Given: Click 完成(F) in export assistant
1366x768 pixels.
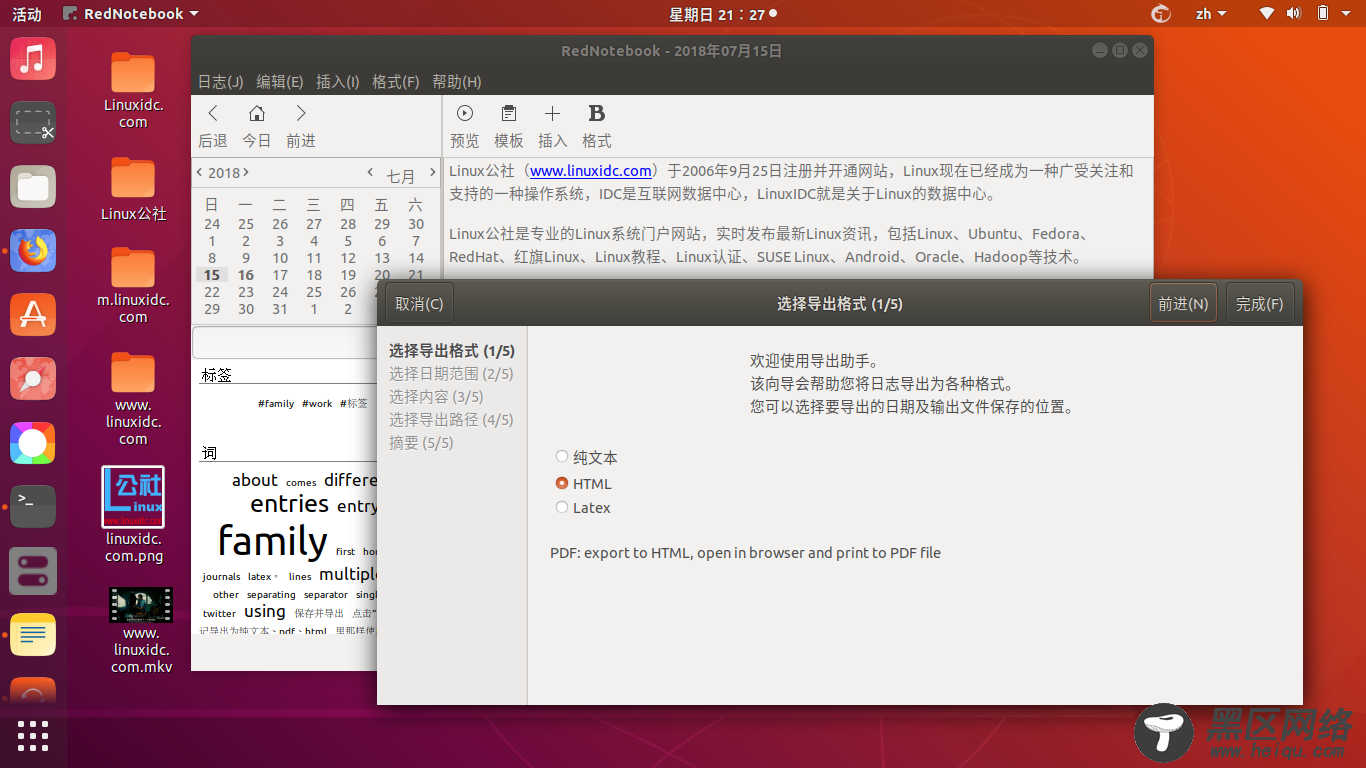Looking at the screenshot, I should pyautogui.click(x=1260, y=303).
